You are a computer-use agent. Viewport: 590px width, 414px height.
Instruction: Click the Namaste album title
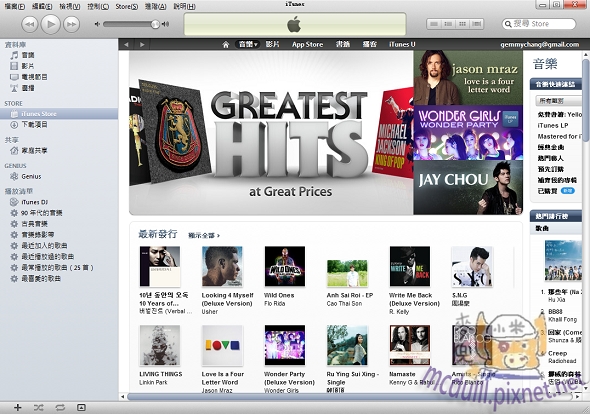[x=402, y=374]
